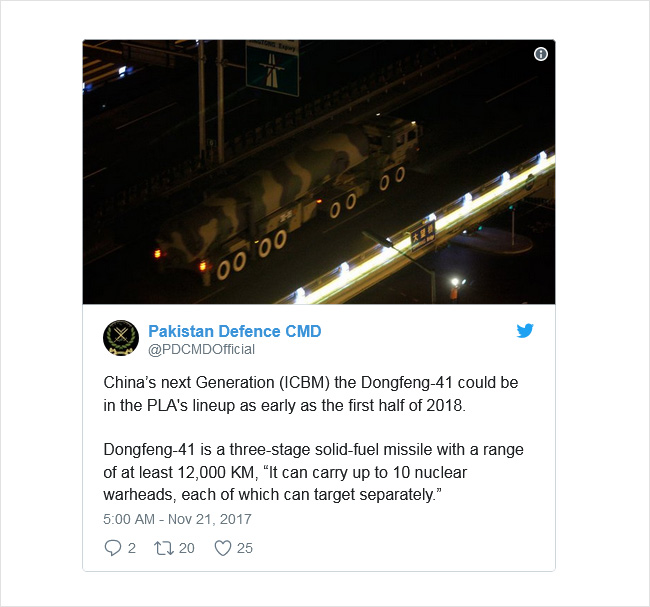Click the like count number 25
Screen dimensions: 650x607
click(x=245, y=548)
